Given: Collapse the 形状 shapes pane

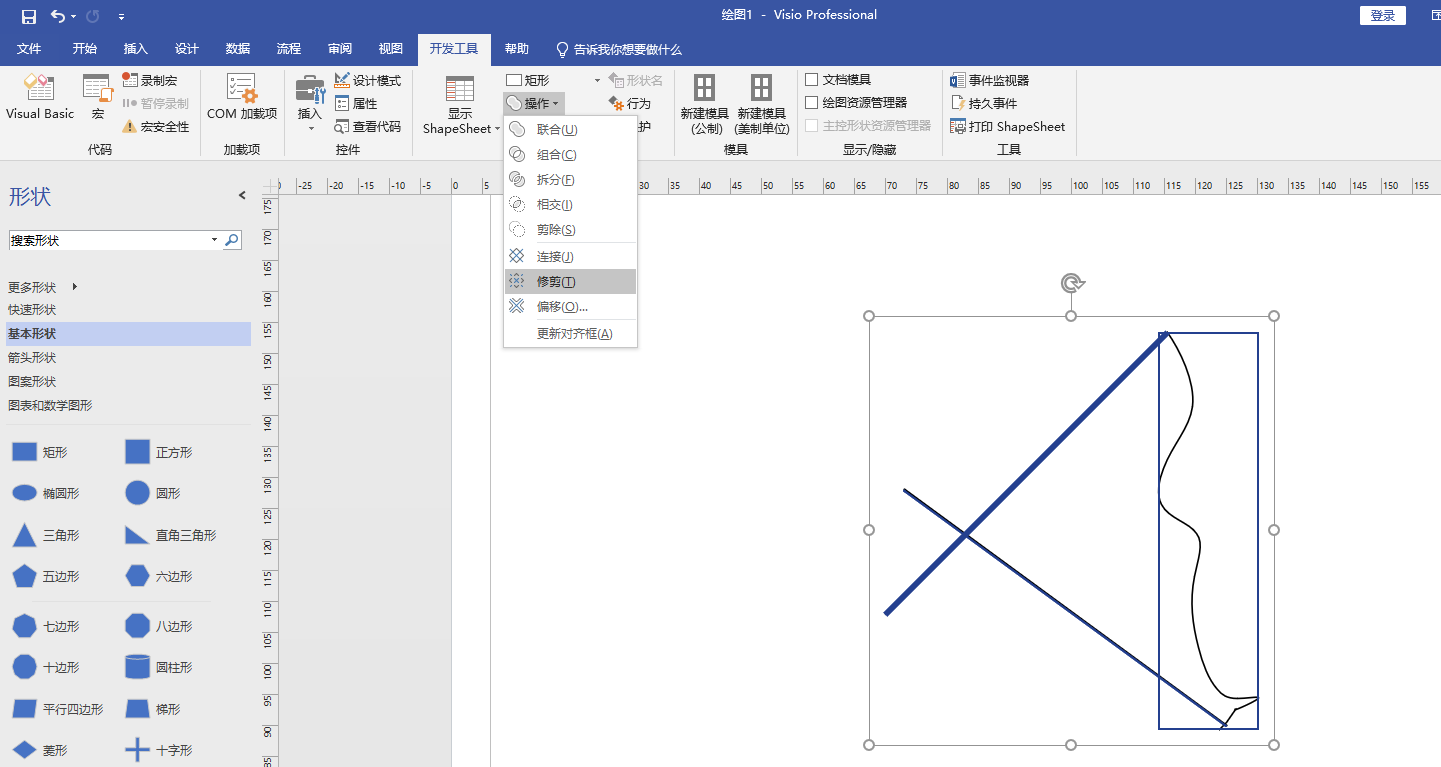Looking at the screenshot, I should pyautogui.click(x=242, y=196).
